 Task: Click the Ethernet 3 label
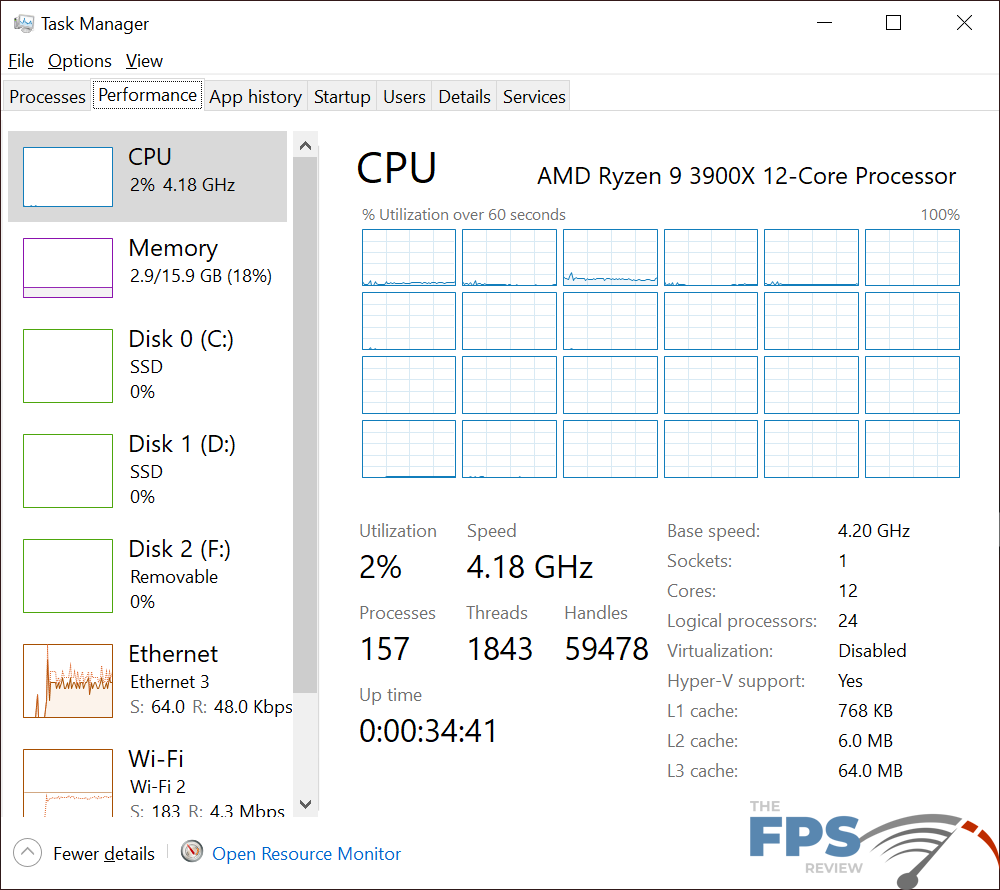click(x=170, y=682)
